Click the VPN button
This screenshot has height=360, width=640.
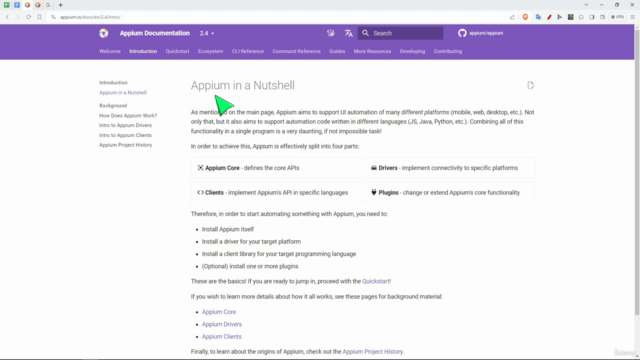617,17
